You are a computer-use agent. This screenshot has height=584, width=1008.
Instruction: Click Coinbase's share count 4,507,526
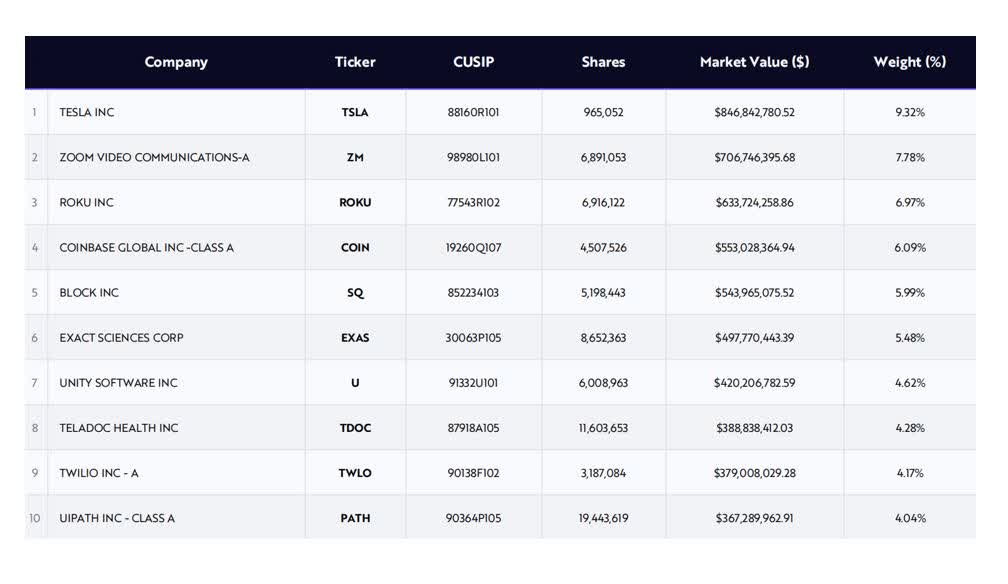point(603,248)
